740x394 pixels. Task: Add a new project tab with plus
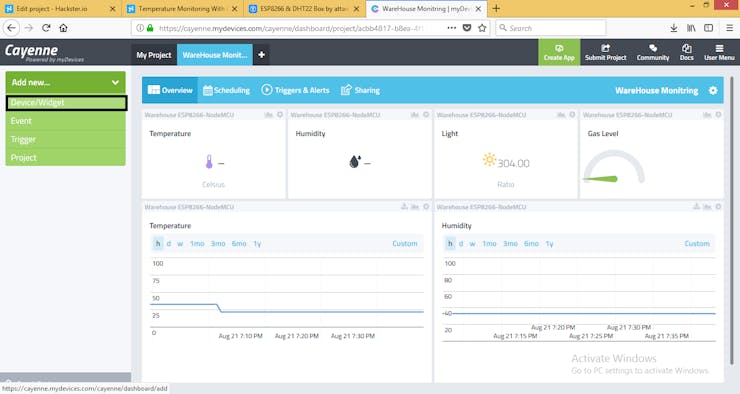[261, 55]
